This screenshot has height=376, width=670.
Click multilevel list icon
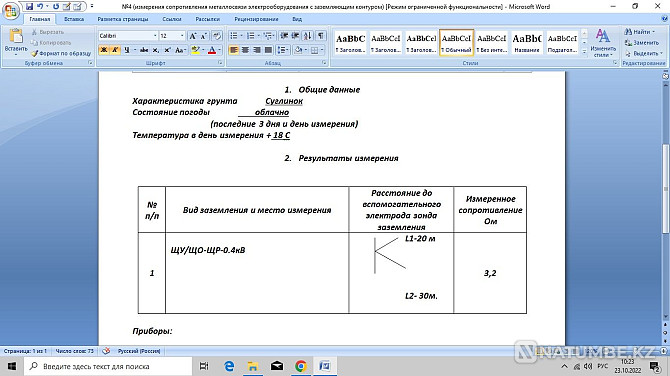[x=267, y=36]
